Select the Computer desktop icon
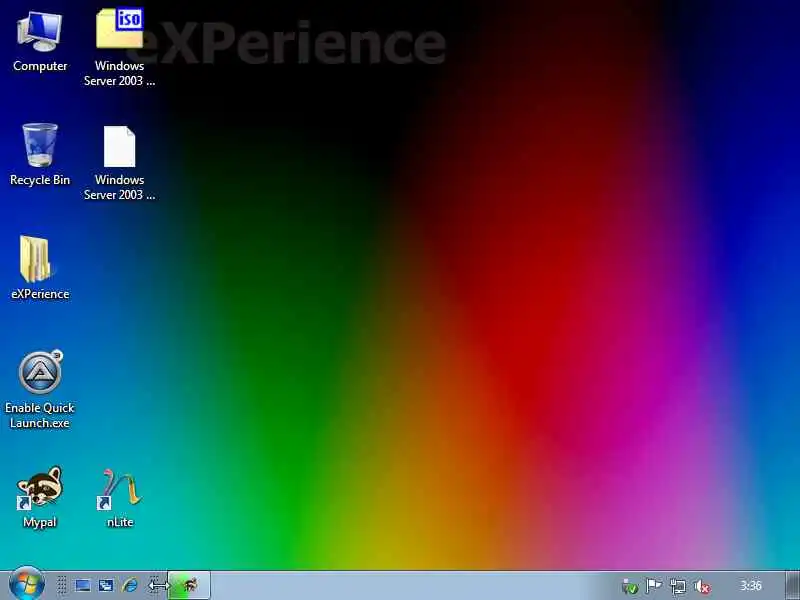The height and width of the screenshot is (600, 800). click(x=39, y=32)
